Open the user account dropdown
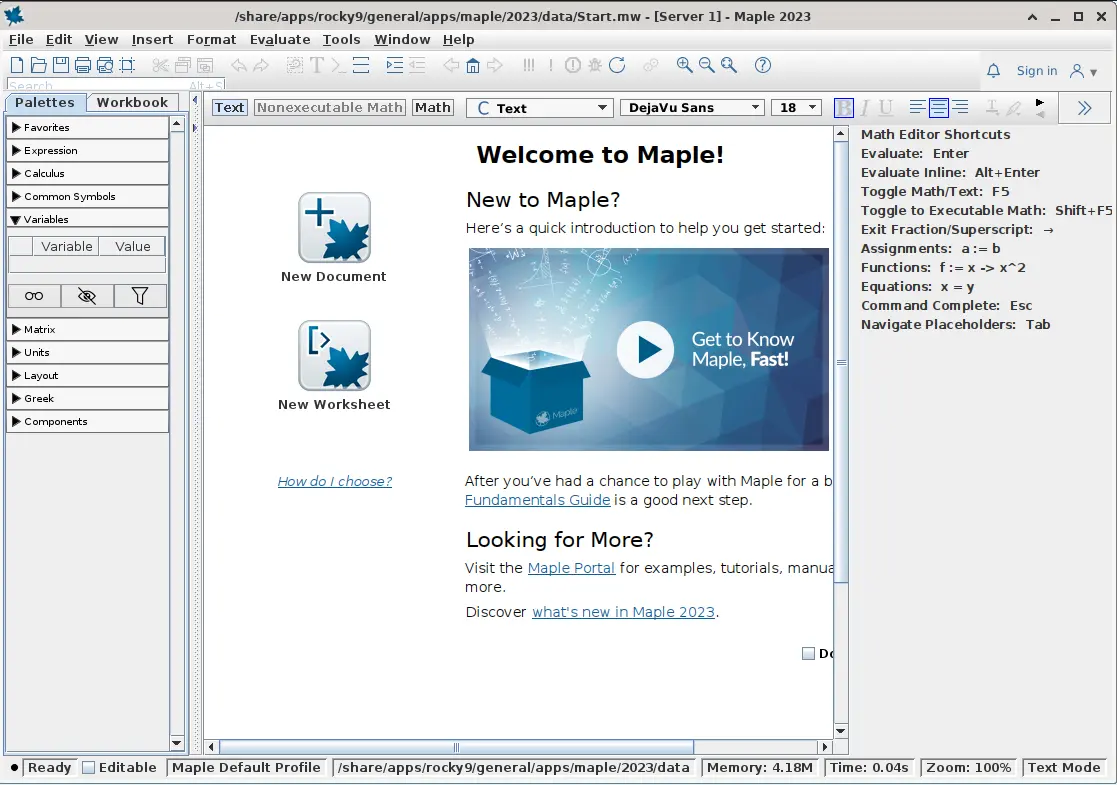This screenshot has width=1117, height=785. [x=1084, y=71]
